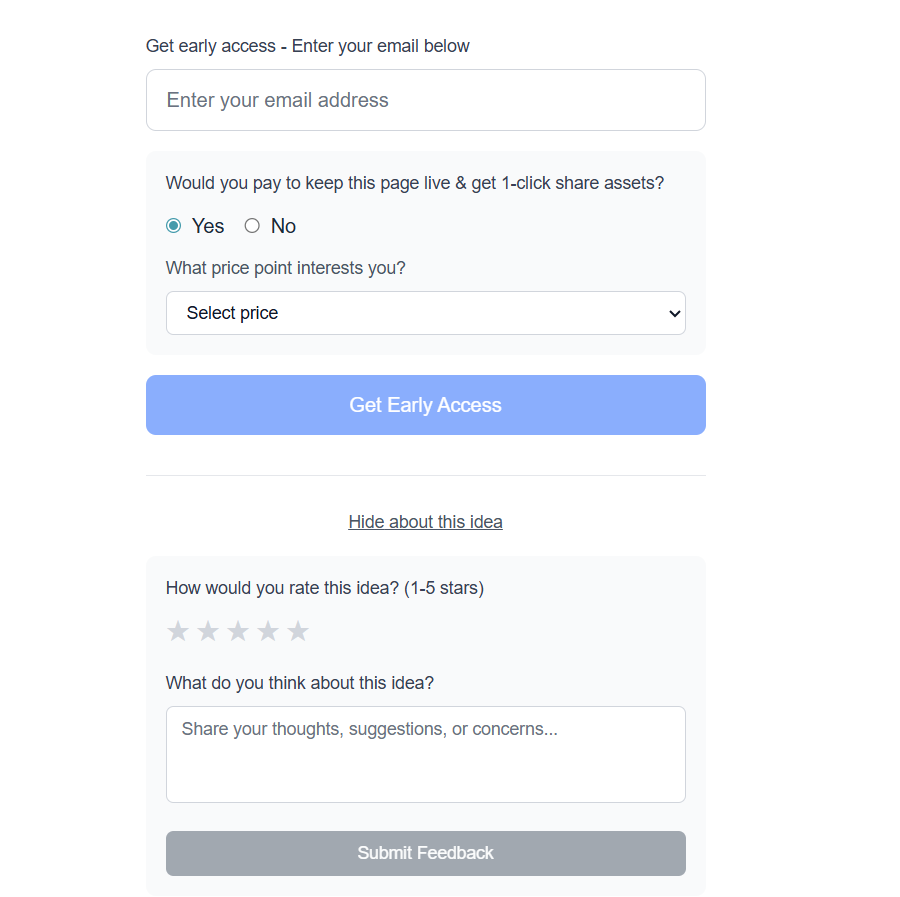Click the 'What price point interests you?' label
Screen dimensions: 900x897
[286, 268]
